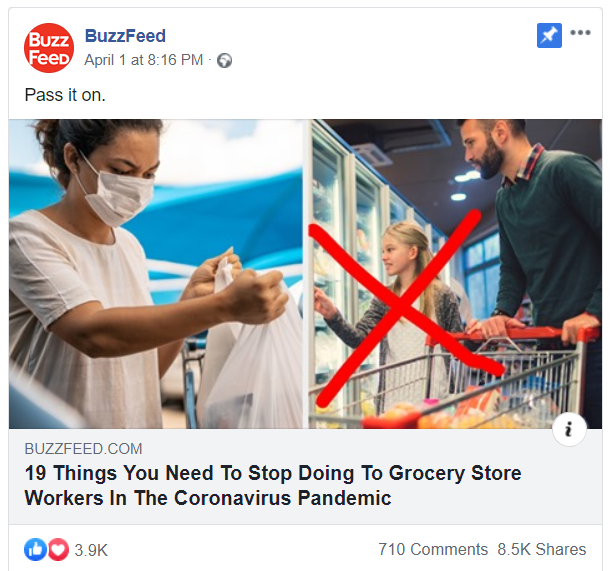The height and width of the screenshot is (571, 611).
Task: View the 8.5K Shares list
Action: 542,549
